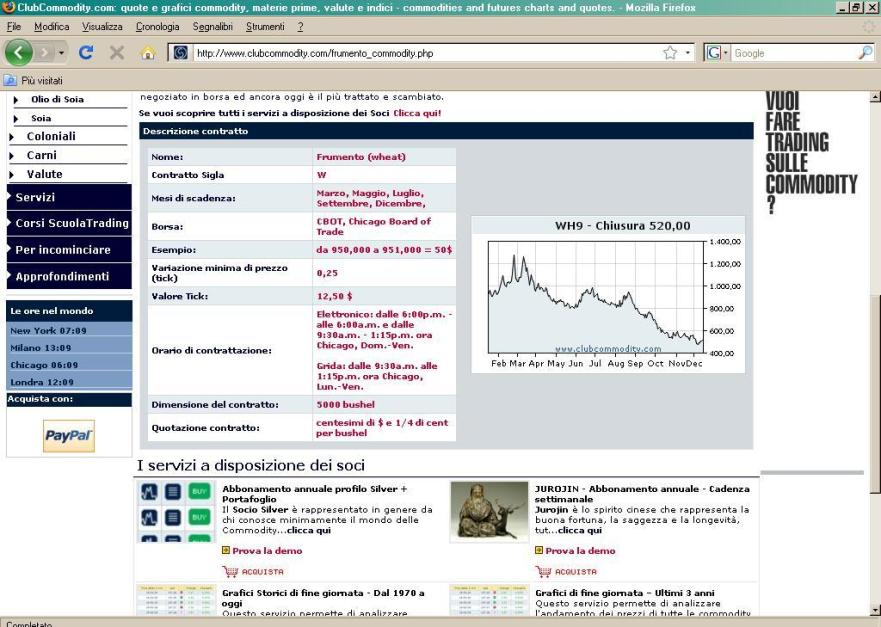Click the trading sulle commodity banner
Viewport: 881px width, 627px height.
point(811,153)
